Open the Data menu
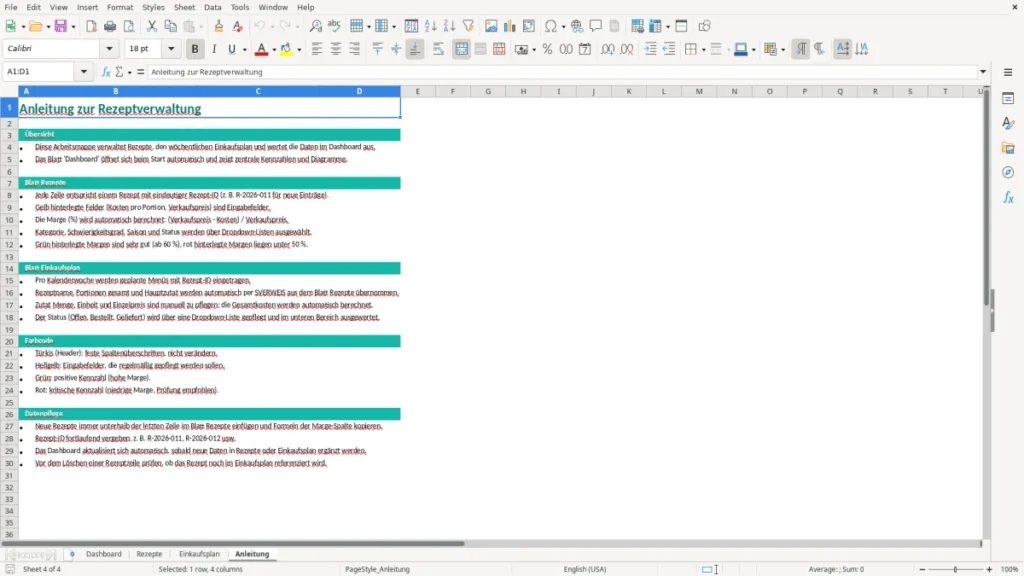This screenshot has height=576, width=1024. [212, 7]
